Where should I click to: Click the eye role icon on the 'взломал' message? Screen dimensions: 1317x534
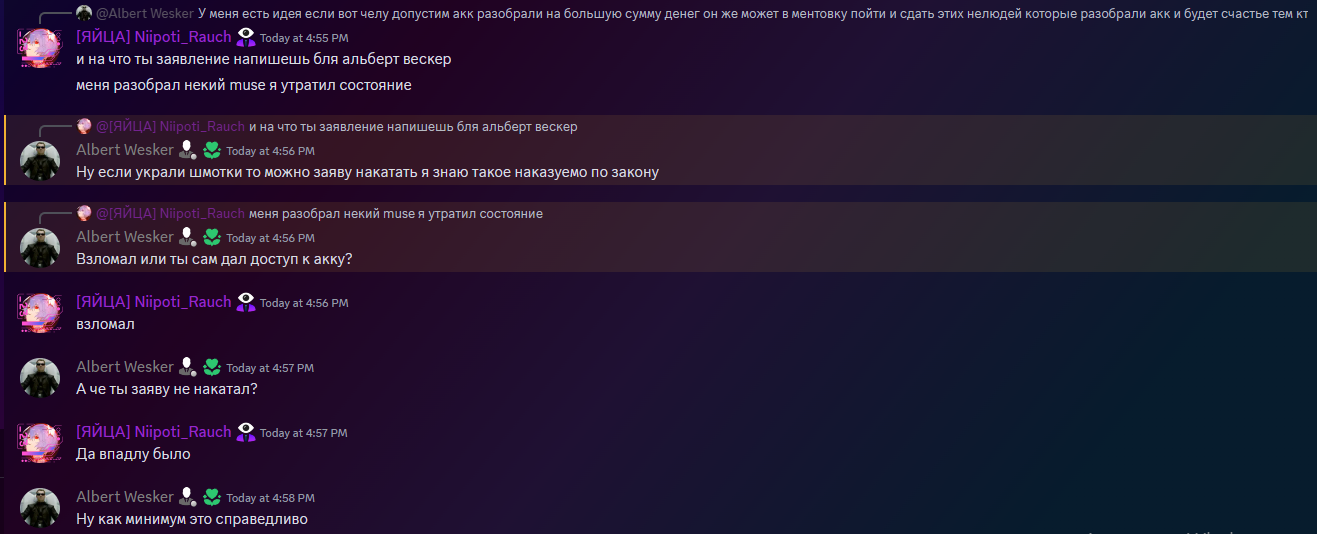246,302
